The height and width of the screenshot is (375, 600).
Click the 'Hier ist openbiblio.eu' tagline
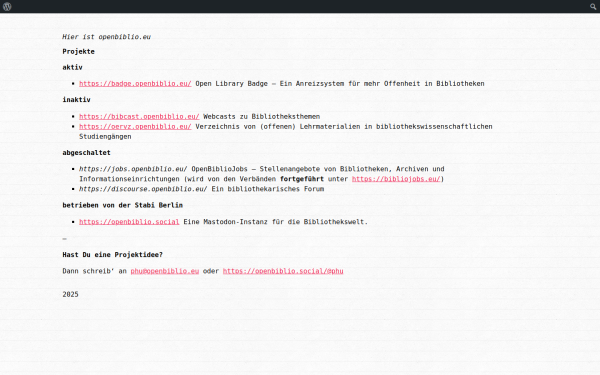pyautogui.click(x=106, y=37)
